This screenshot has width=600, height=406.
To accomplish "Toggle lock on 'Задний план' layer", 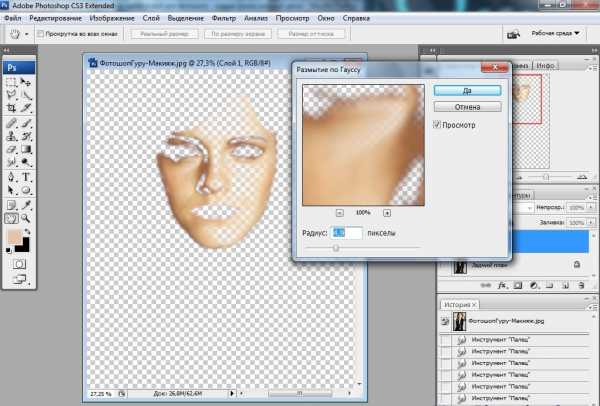I will coord(577,264).
